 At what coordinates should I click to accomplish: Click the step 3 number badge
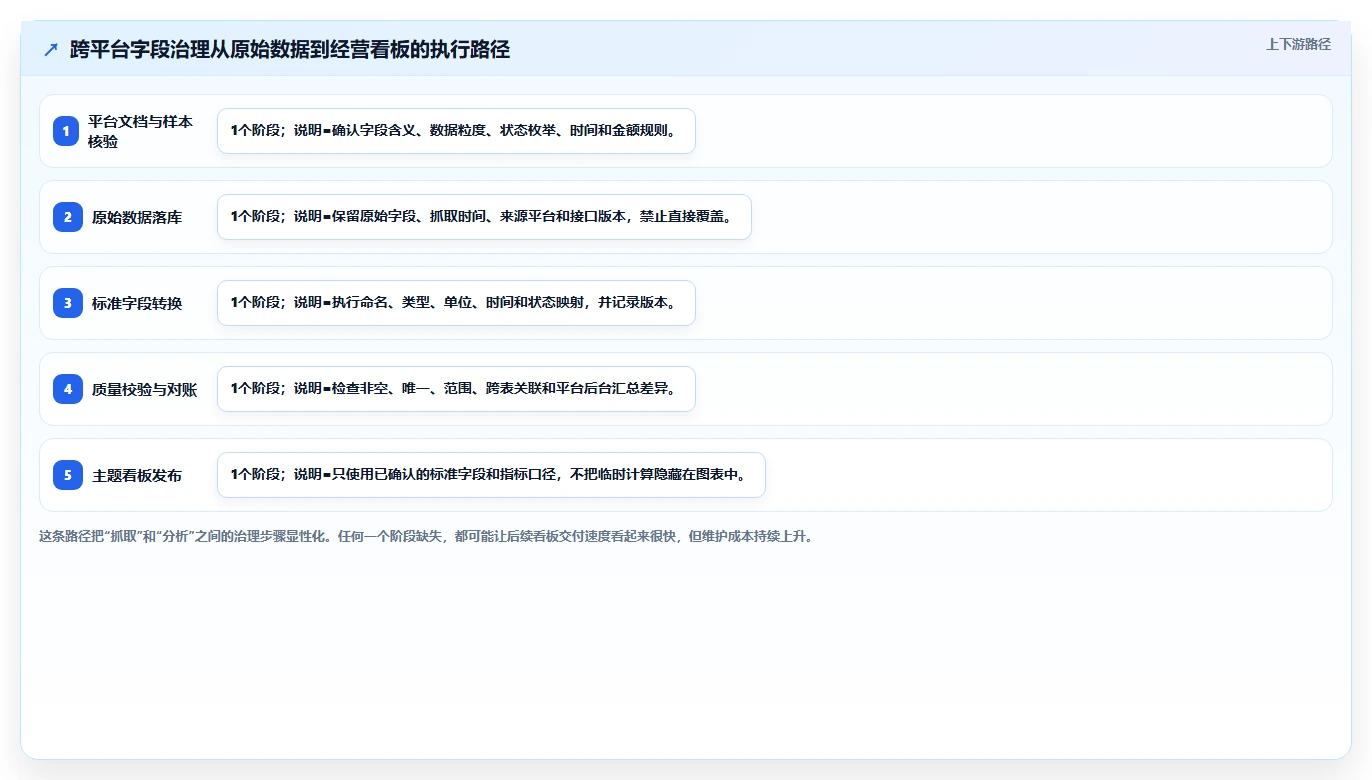(67, 303)
